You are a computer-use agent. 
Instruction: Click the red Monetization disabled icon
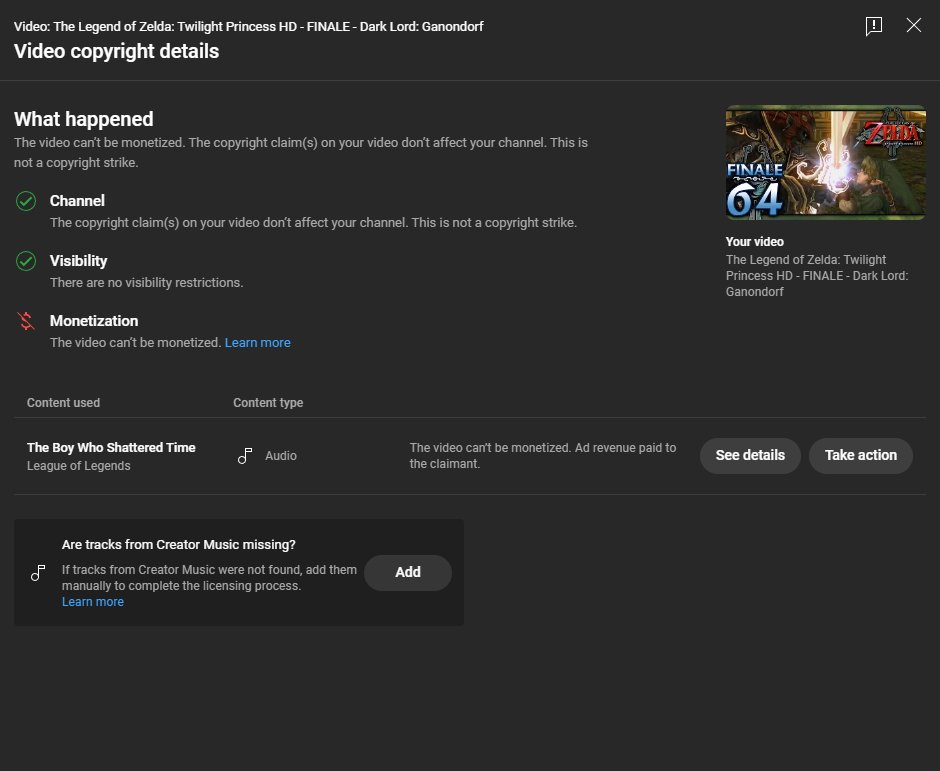[26, 321]
